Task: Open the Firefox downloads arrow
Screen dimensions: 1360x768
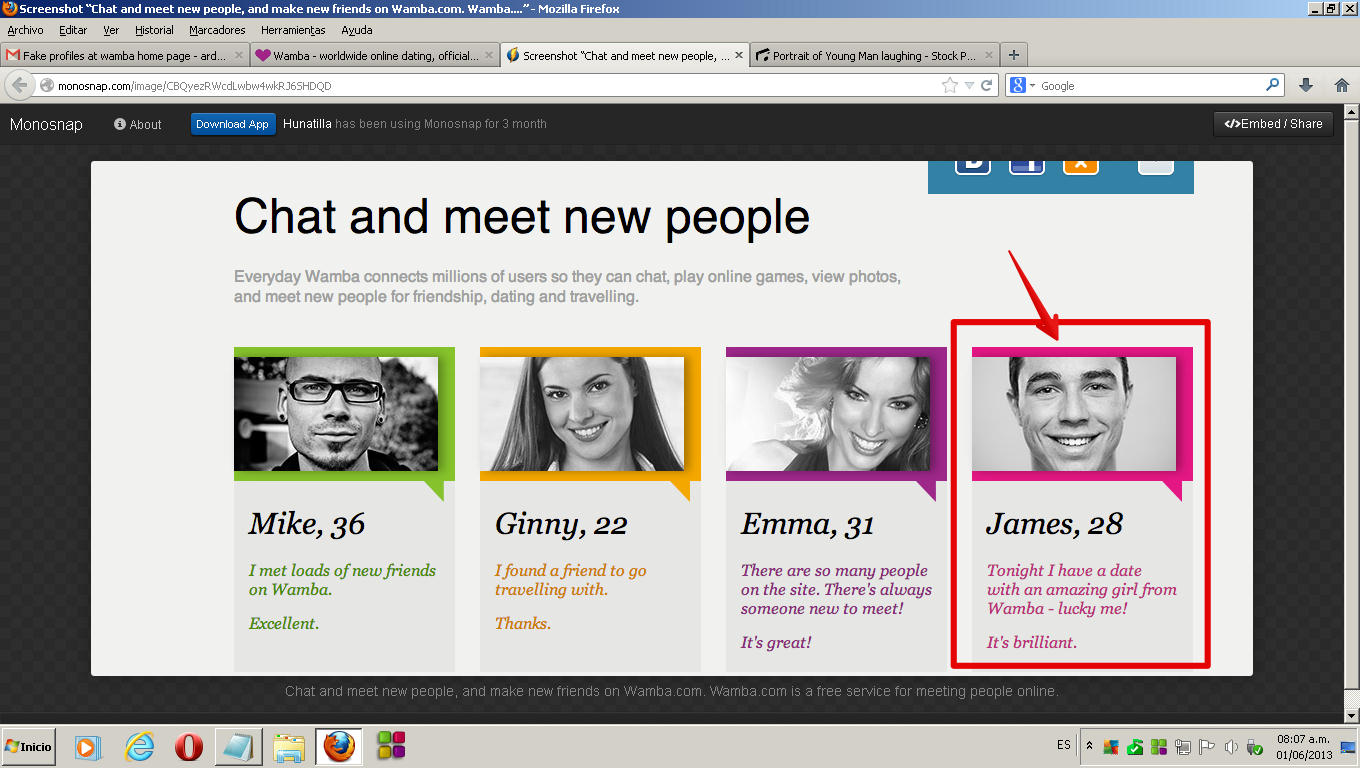Action: point(1305,86)
